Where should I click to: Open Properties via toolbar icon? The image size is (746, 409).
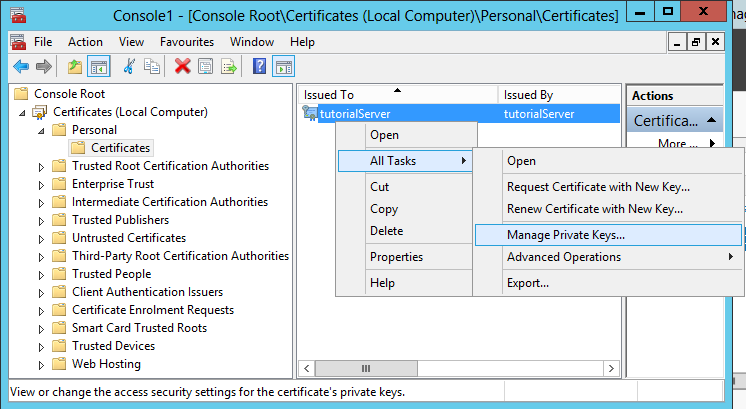(x=207, y=66)
